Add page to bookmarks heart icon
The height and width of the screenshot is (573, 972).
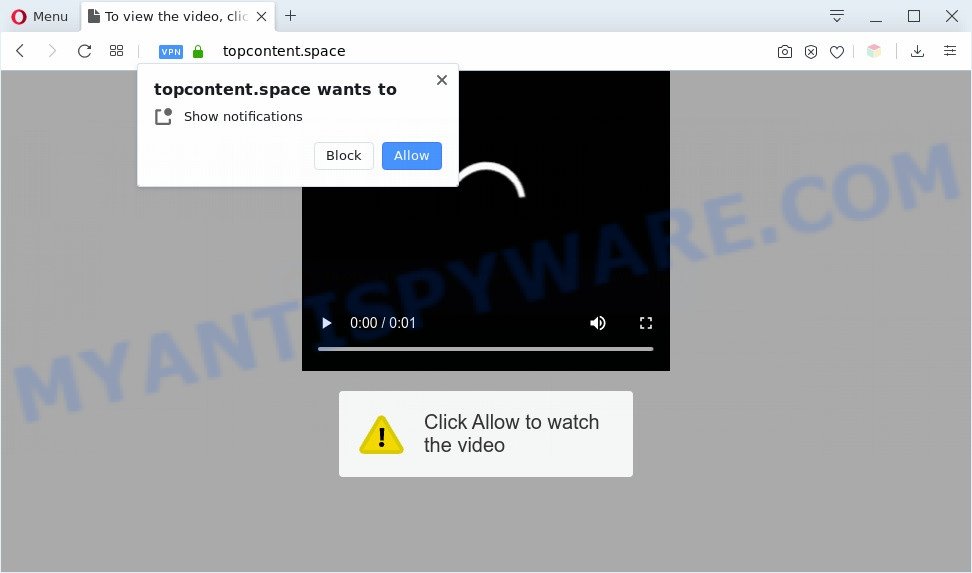coord(837,52)
